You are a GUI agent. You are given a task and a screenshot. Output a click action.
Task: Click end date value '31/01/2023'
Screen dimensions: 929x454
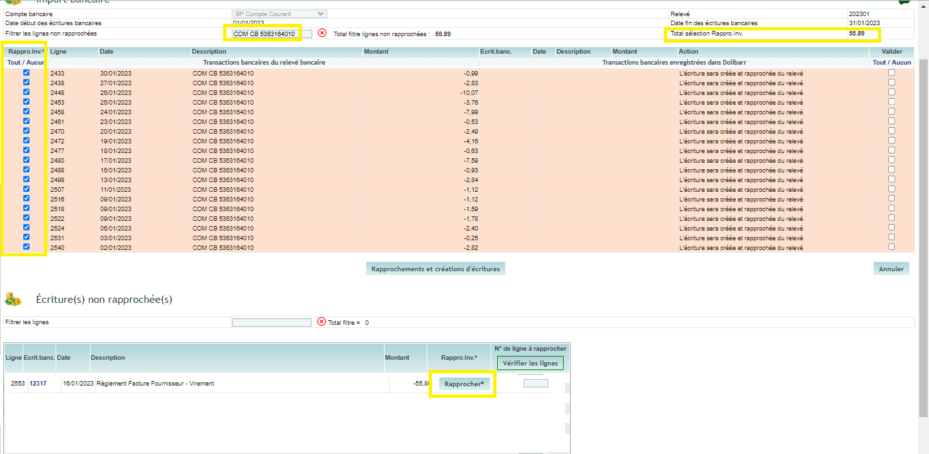click(x=864, y=23)
